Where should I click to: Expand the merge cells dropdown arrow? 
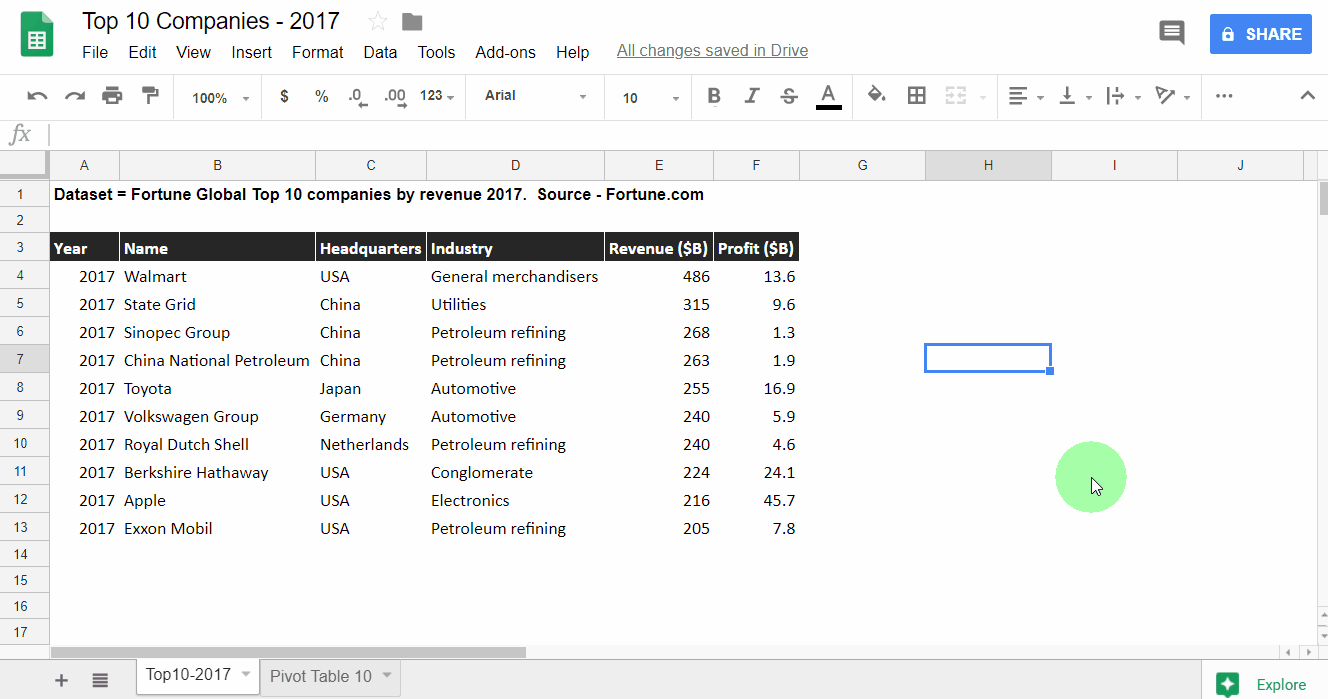(983, 97)
